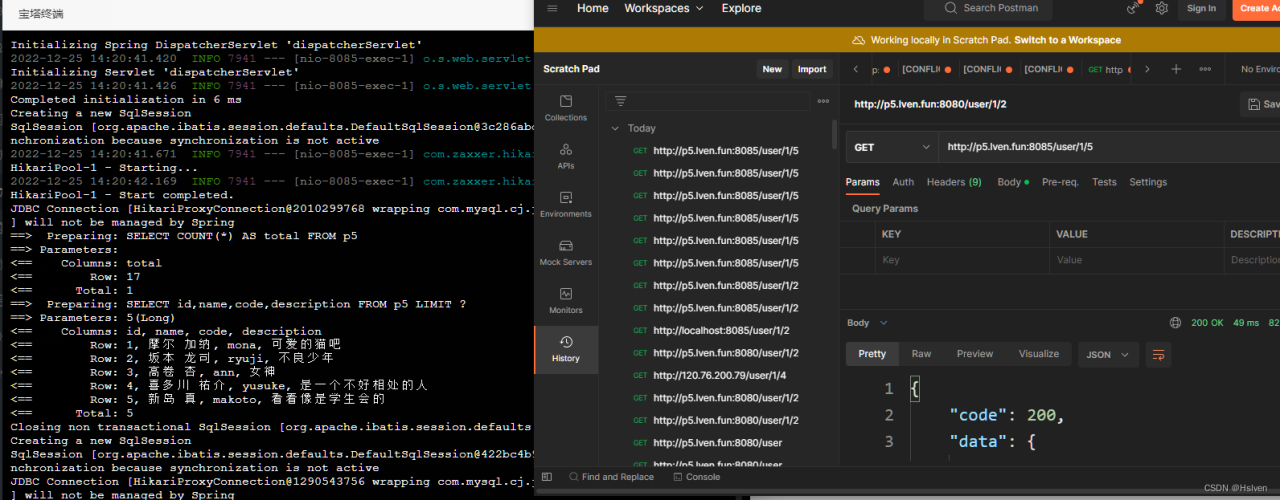
Task: Click the settings gear icon
Action: coord(1161,8)
